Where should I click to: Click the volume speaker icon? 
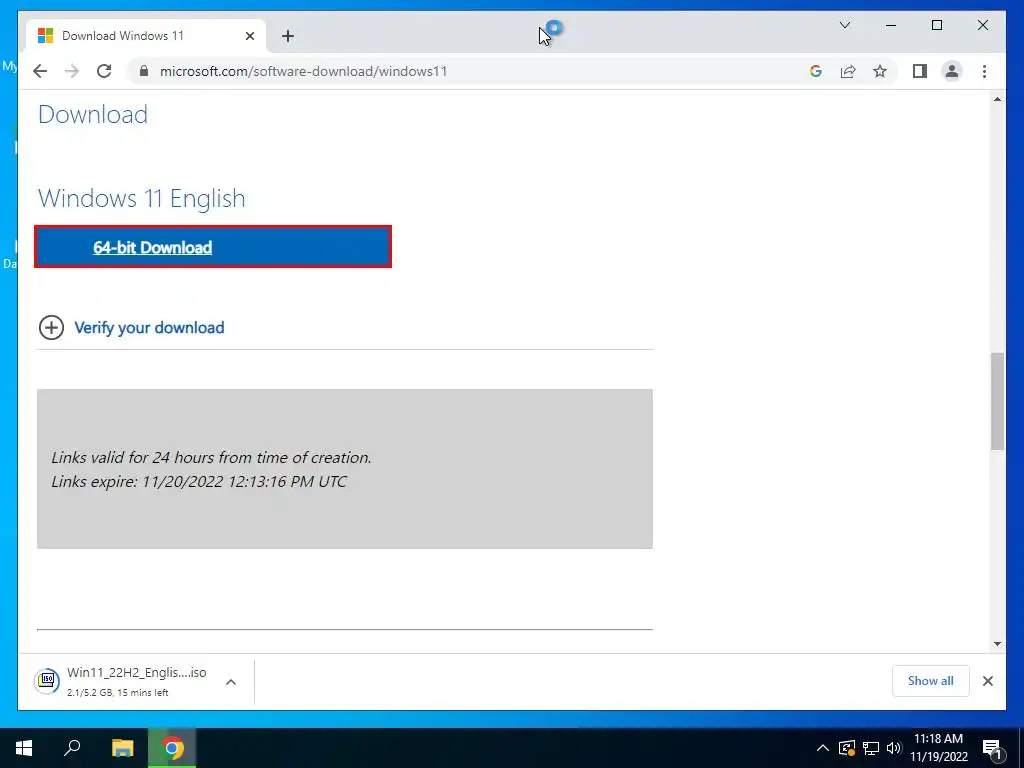tap(894, 748)
